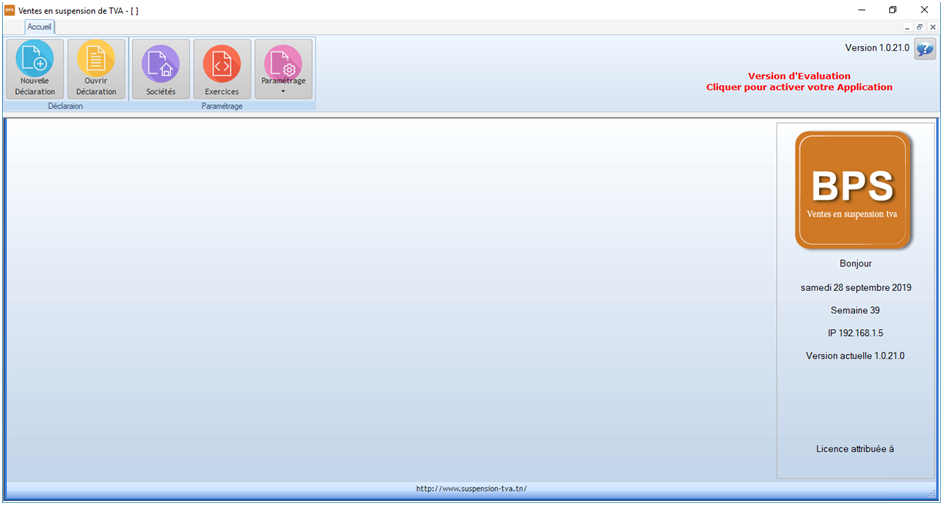The image size is (943, 505).
Task: Click 'Version actuelle 1.0.21.0' text
Action: (855, 356)
